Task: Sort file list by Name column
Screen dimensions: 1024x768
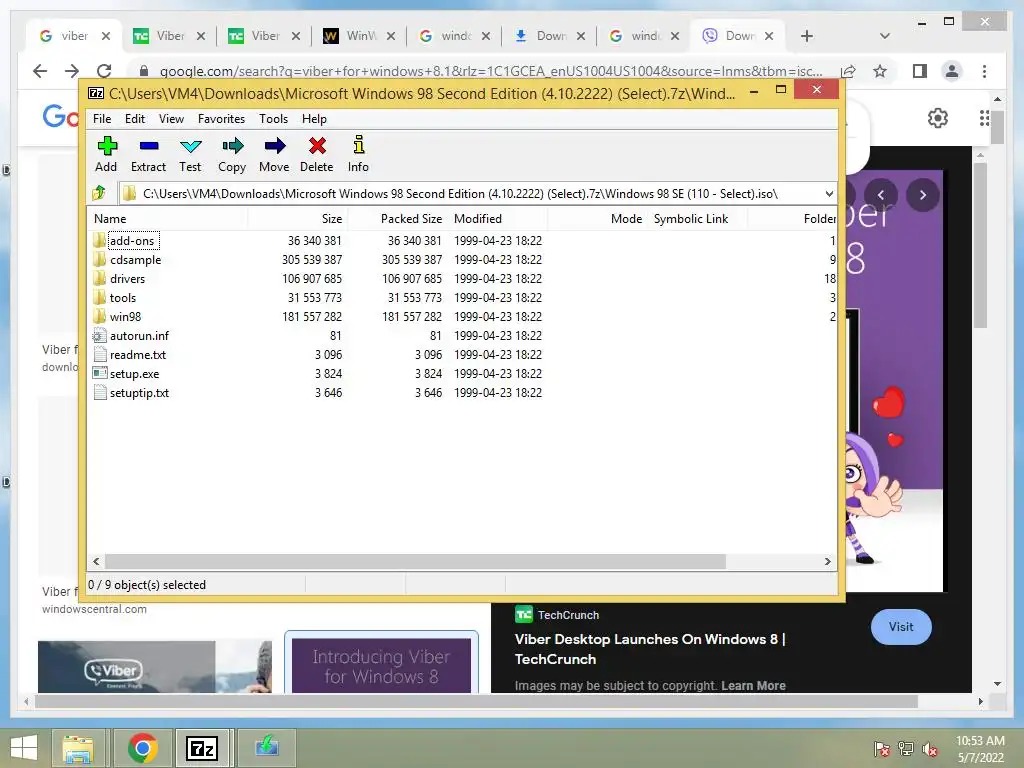Action: (167, 219)
